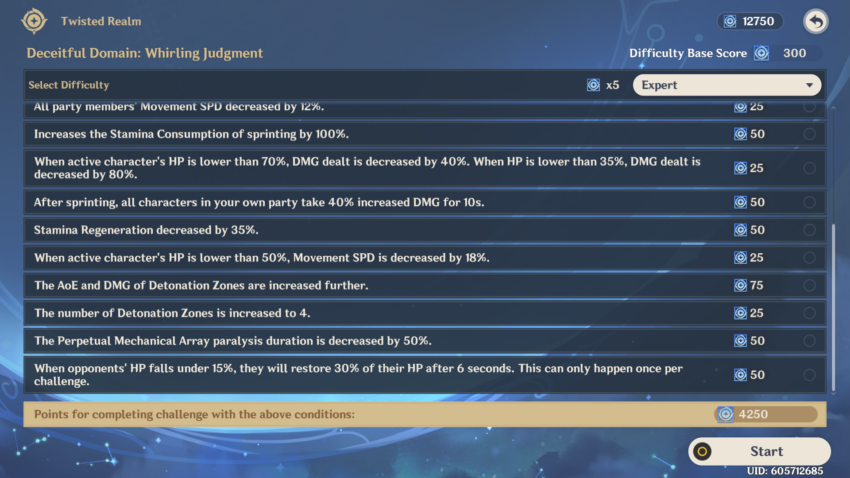This screenshot has height=478, width=850.
Task: Click the Difficulty Base Score point icon
Action: point(762,53)
